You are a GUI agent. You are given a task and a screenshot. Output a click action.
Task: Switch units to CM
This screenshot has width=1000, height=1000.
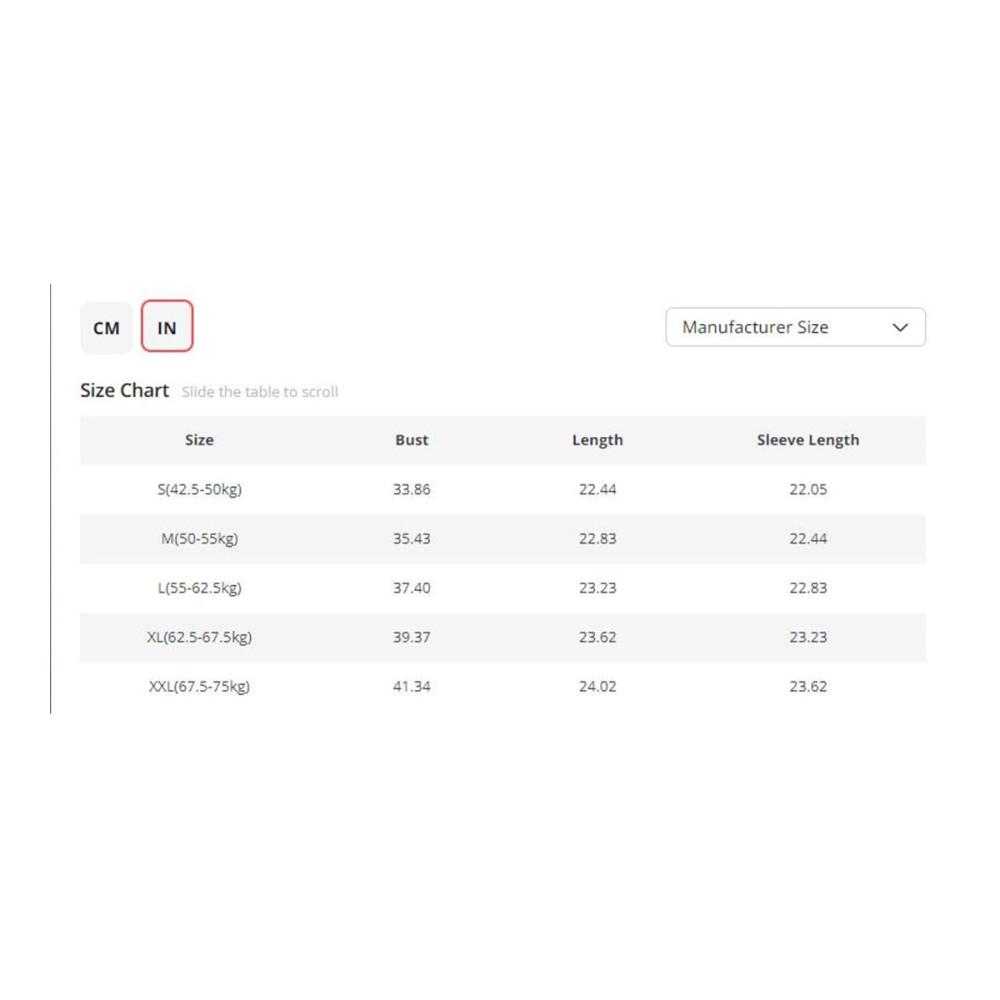[x=106, y=328]
